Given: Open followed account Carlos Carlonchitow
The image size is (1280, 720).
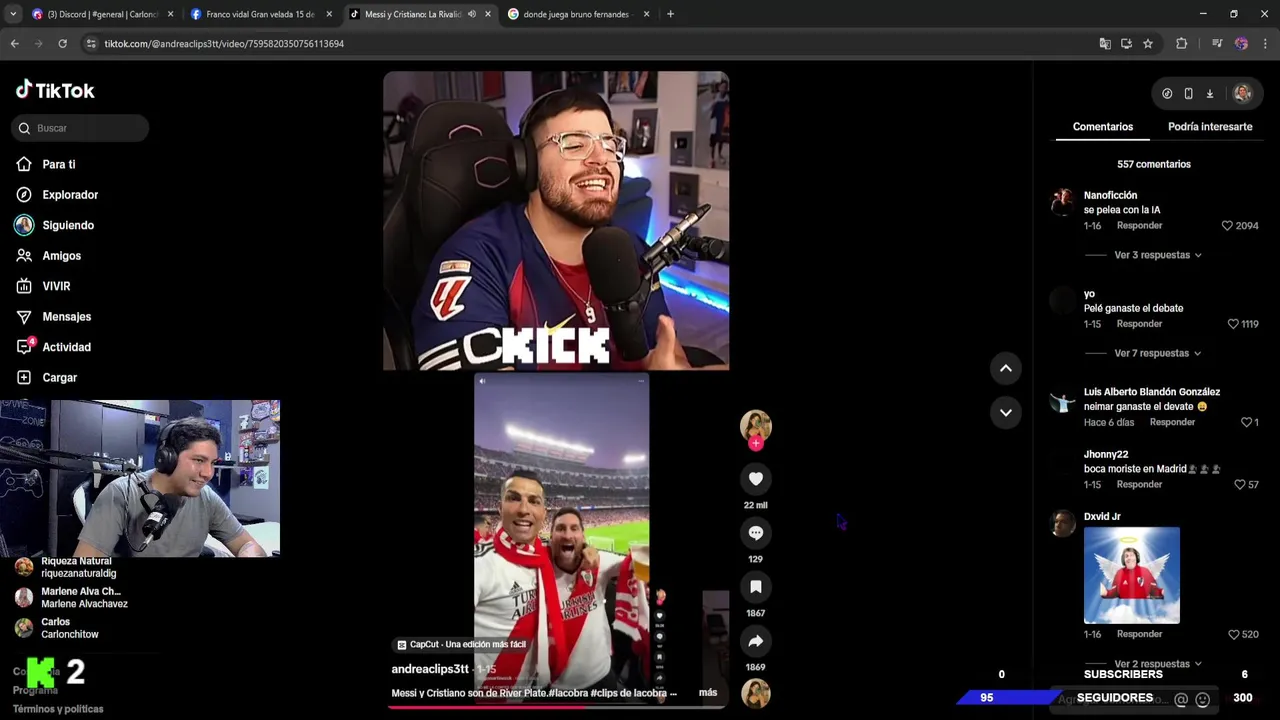Looking at the screenshot, I should pyautogui.click(x=69, y=628).
